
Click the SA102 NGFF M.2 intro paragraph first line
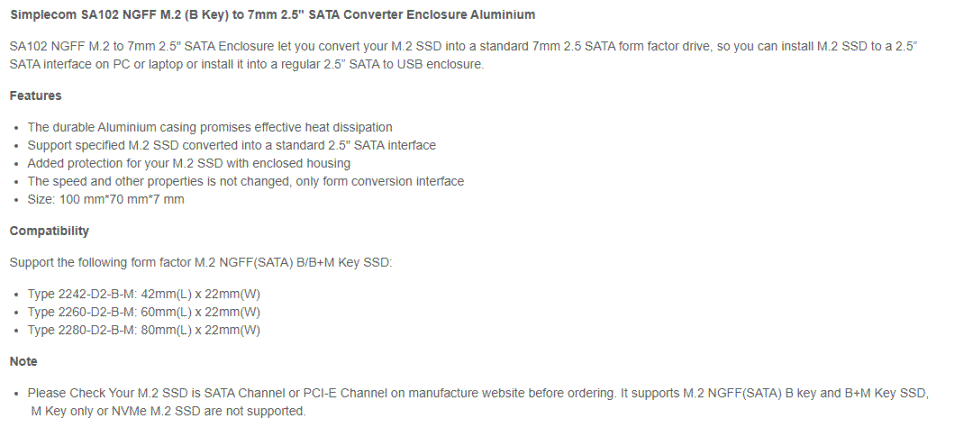coord(463,46)
